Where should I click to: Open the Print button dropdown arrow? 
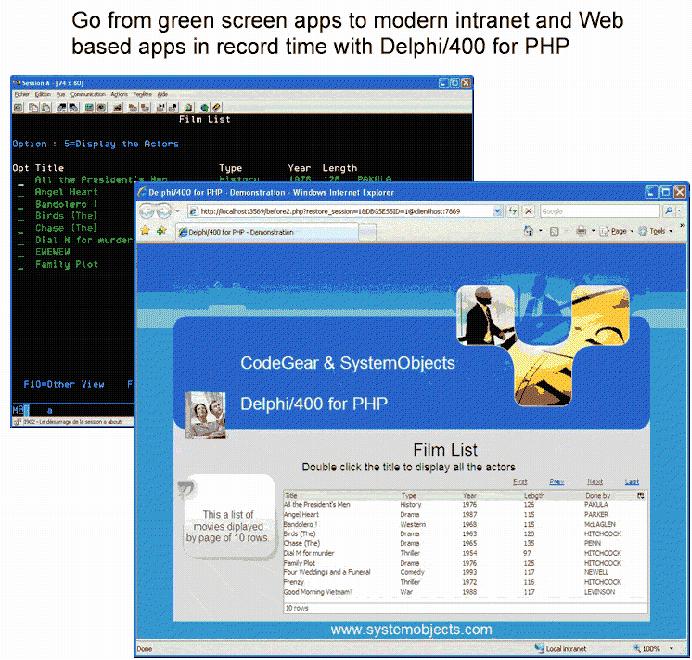tap(593, 231)
